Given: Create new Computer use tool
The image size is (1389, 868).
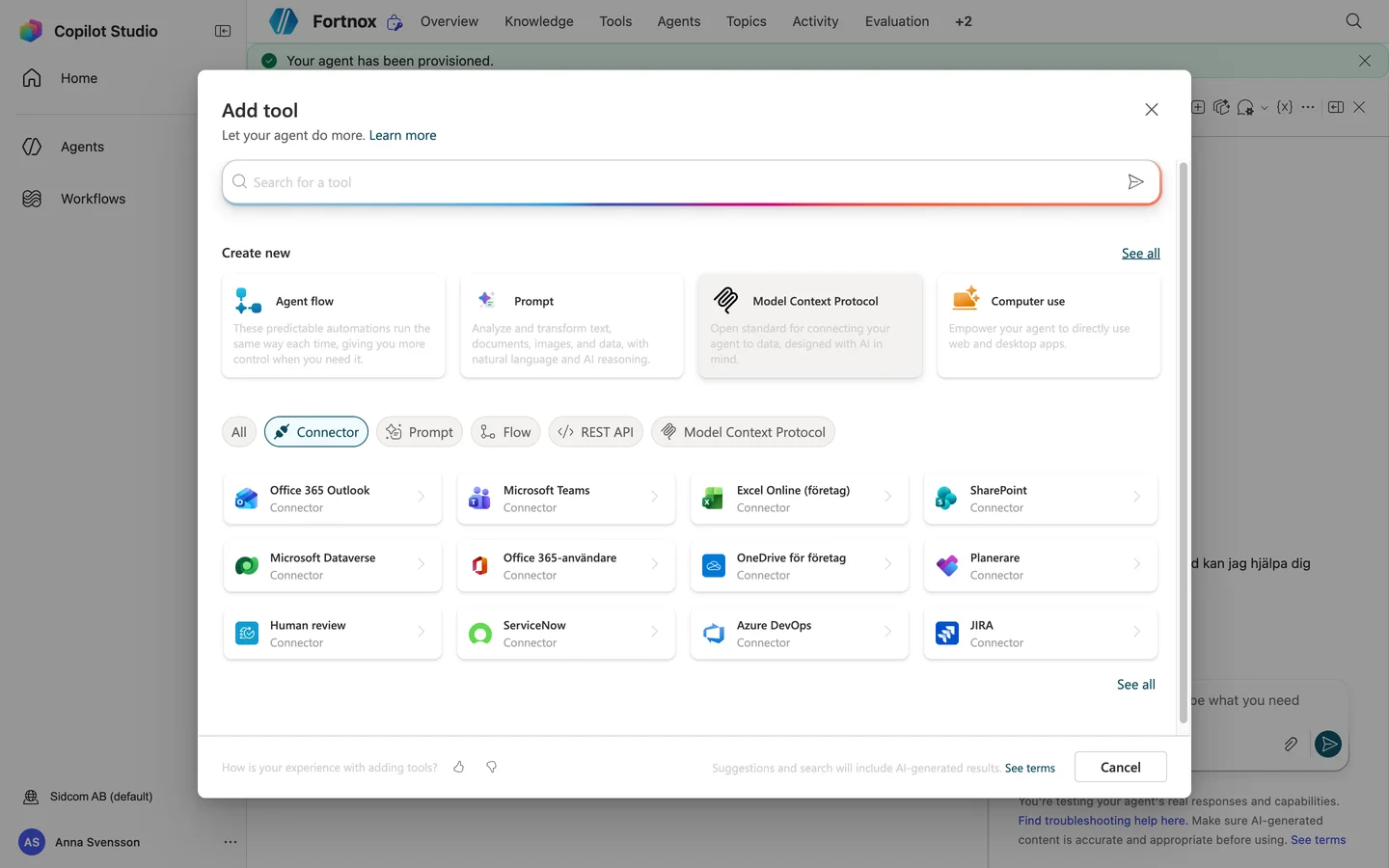Looking at the screenshot, I should [x=1049, y=326].
